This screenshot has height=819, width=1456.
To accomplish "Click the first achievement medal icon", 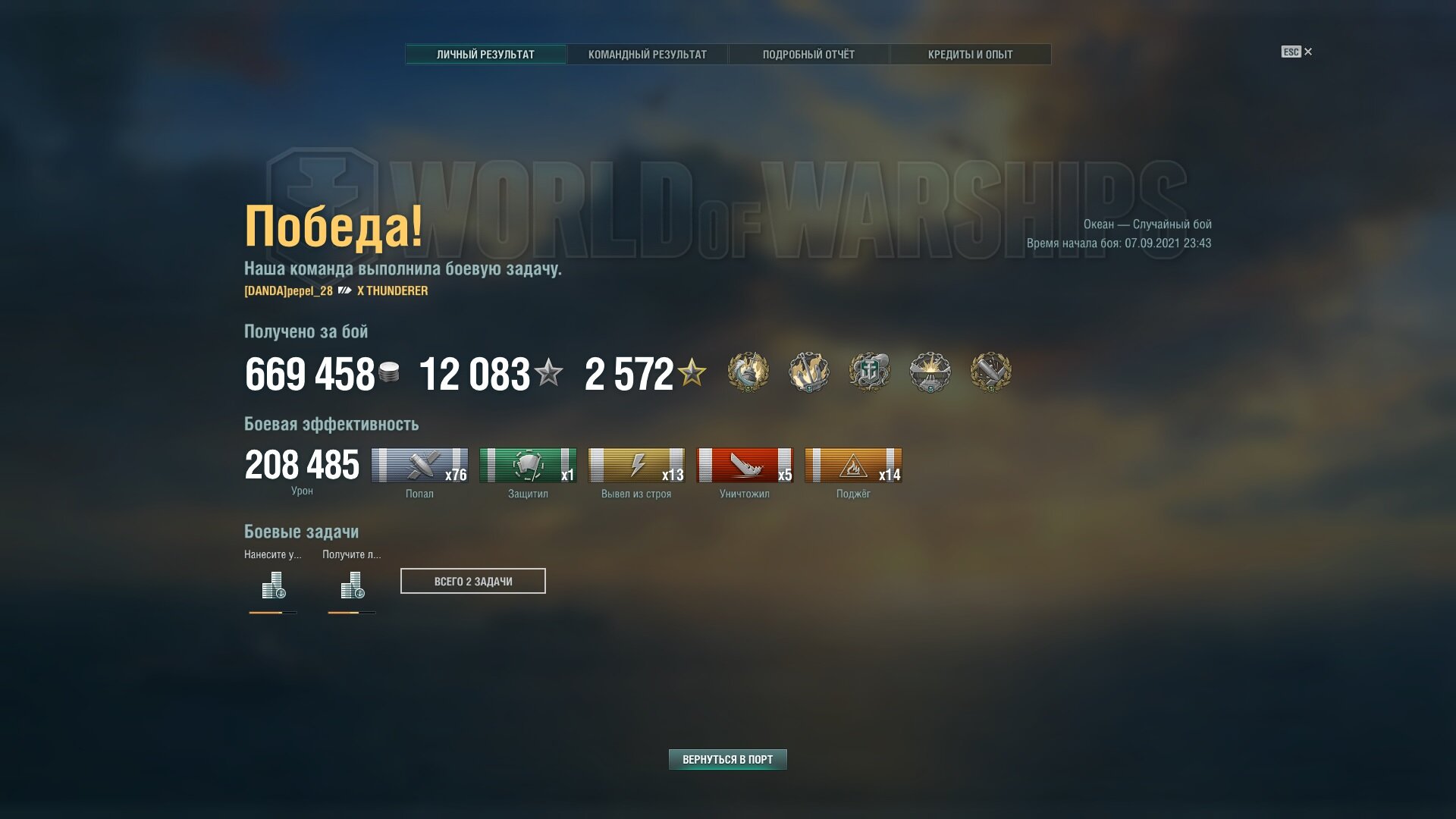I will pos(748,372).
